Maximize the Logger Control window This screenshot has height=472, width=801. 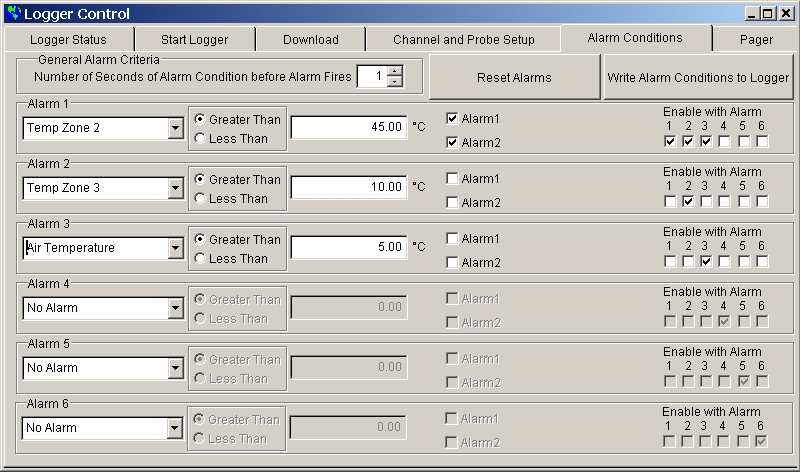click(x=768, y=13)
